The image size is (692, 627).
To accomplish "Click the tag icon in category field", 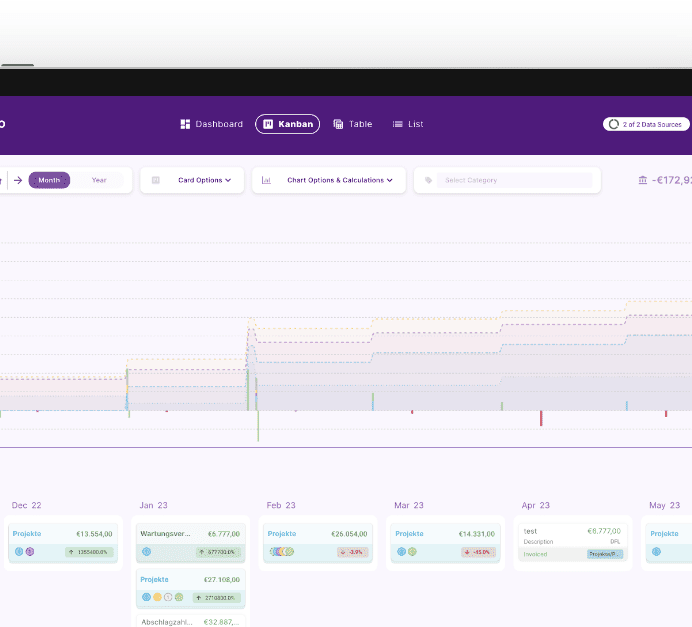I will click(429, 180).
